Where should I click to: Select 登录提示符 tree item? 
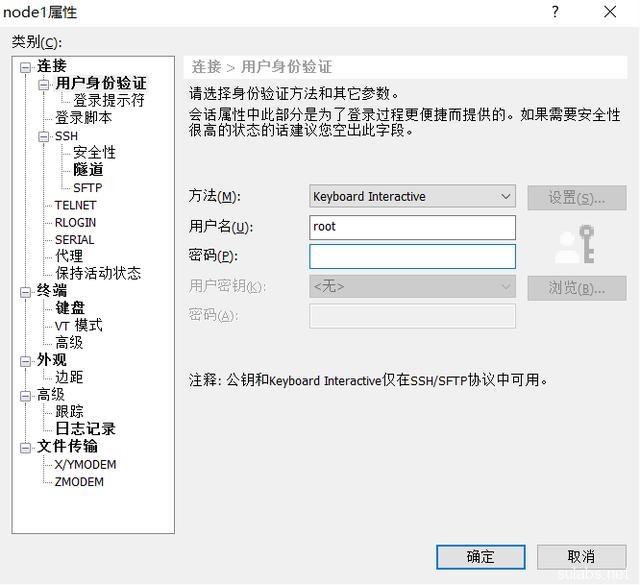pos(109,100)
